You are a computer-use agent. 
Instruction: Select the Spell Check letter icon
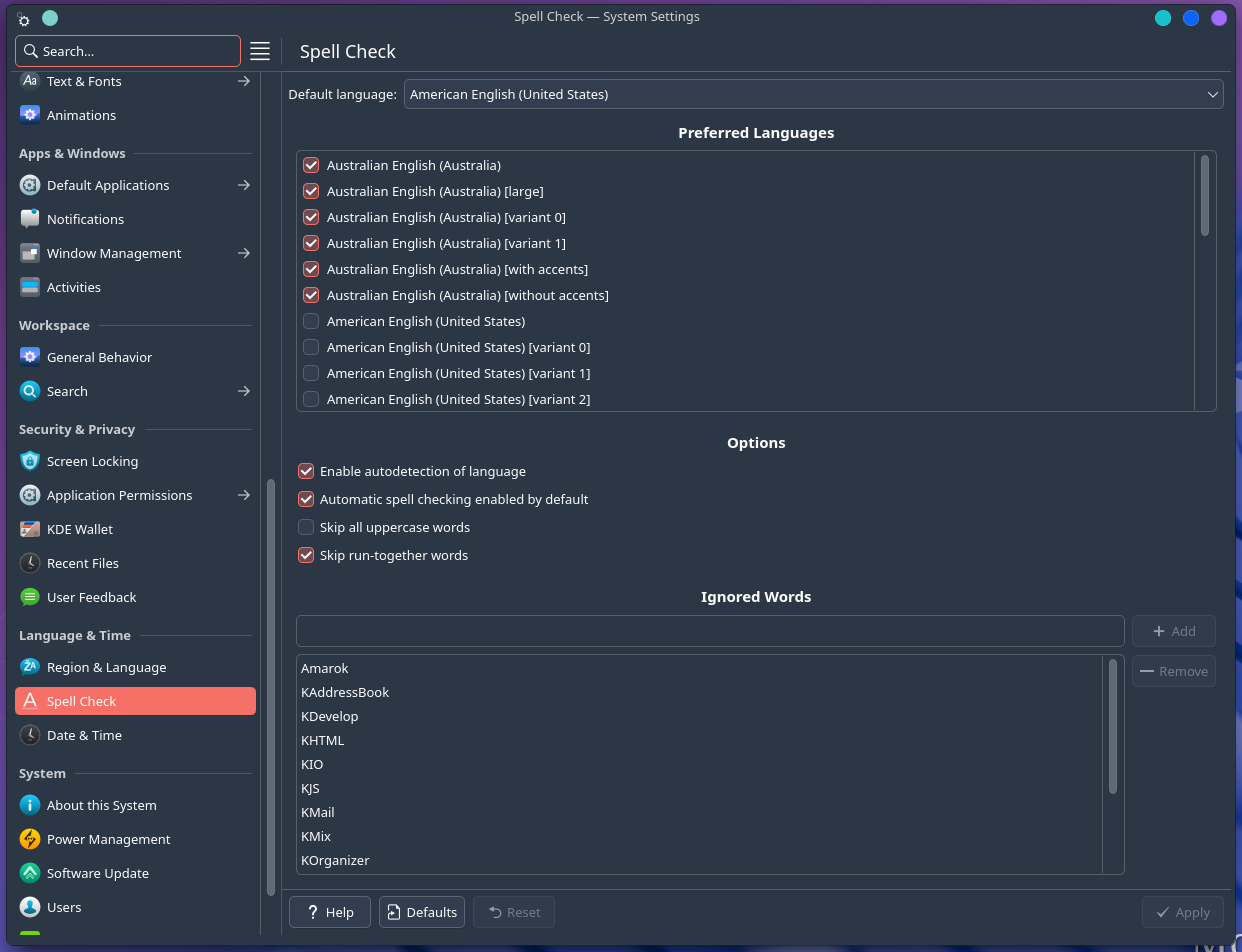click(30, 701)
